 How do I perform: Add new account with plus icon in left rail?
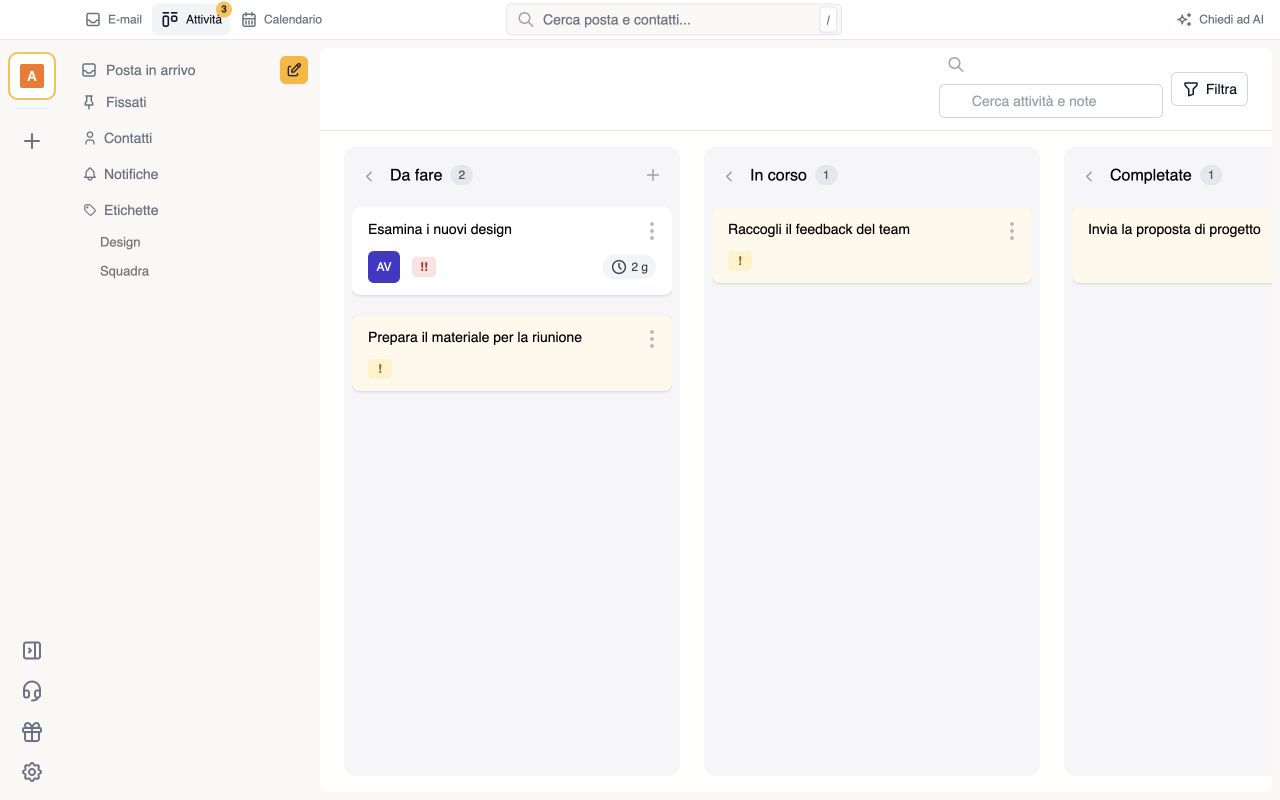pos(32,141)
